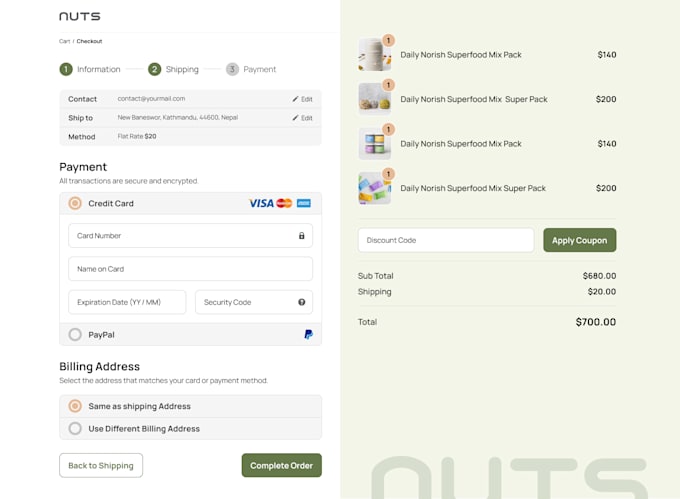680x499 pixels.
Task: Focus the Discount Code field
Action: [x=446, y=240]
